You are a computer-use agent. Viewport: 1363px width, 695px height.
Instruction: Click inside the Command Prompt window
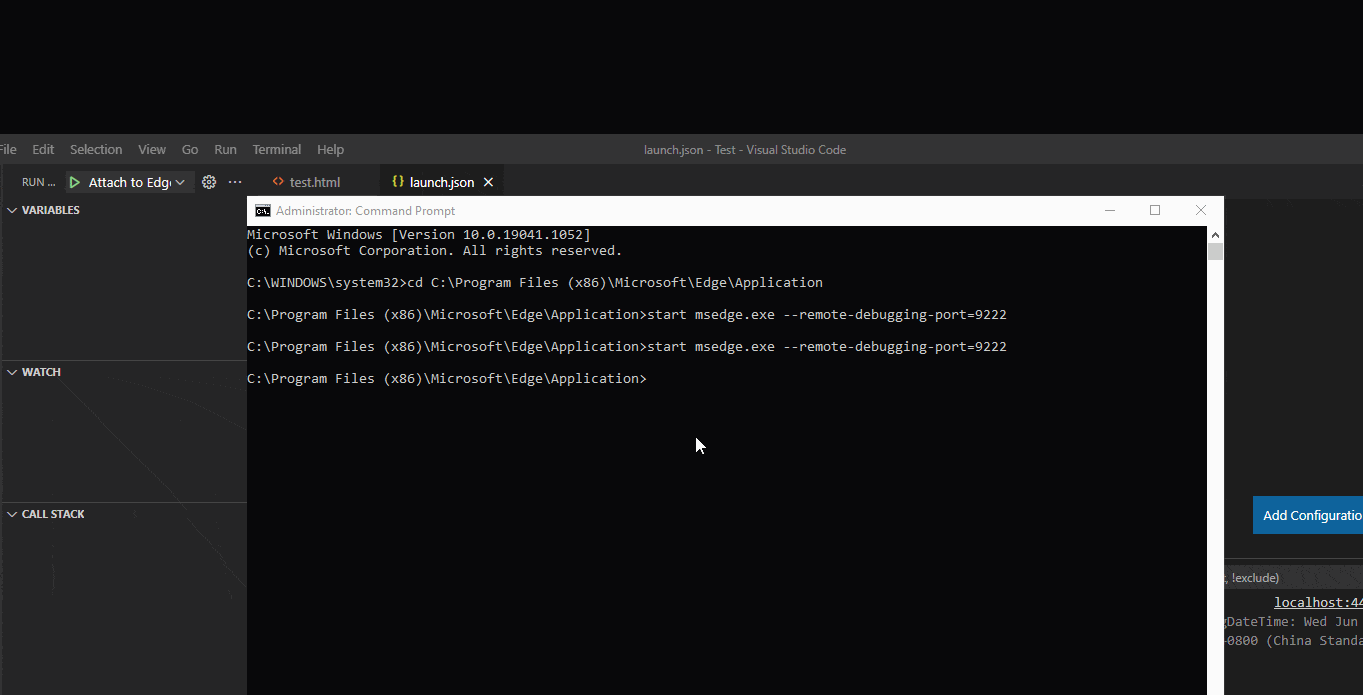pyautogui.click(x=700, y=445)
